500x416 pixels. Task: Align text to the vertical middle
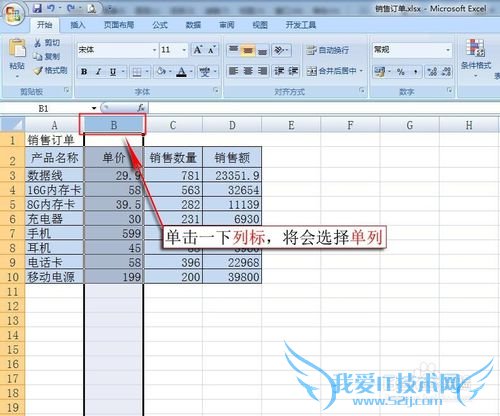pos(248,50)
